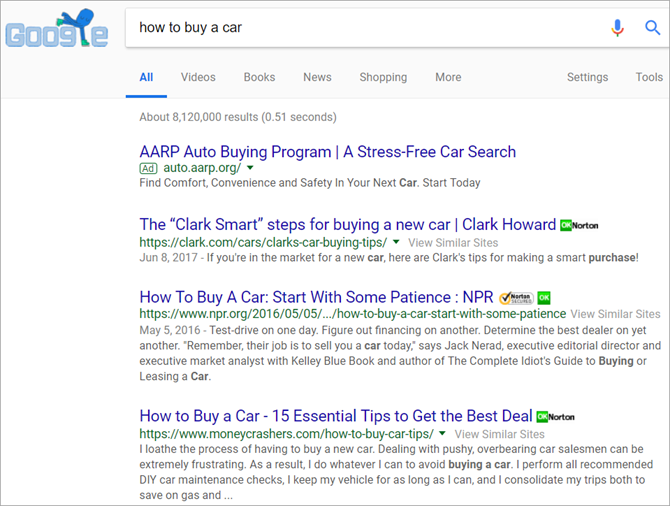Click the clark.com cars URL text
The height and width of the screenshot is (506, 670).
(x=263, y=243)
